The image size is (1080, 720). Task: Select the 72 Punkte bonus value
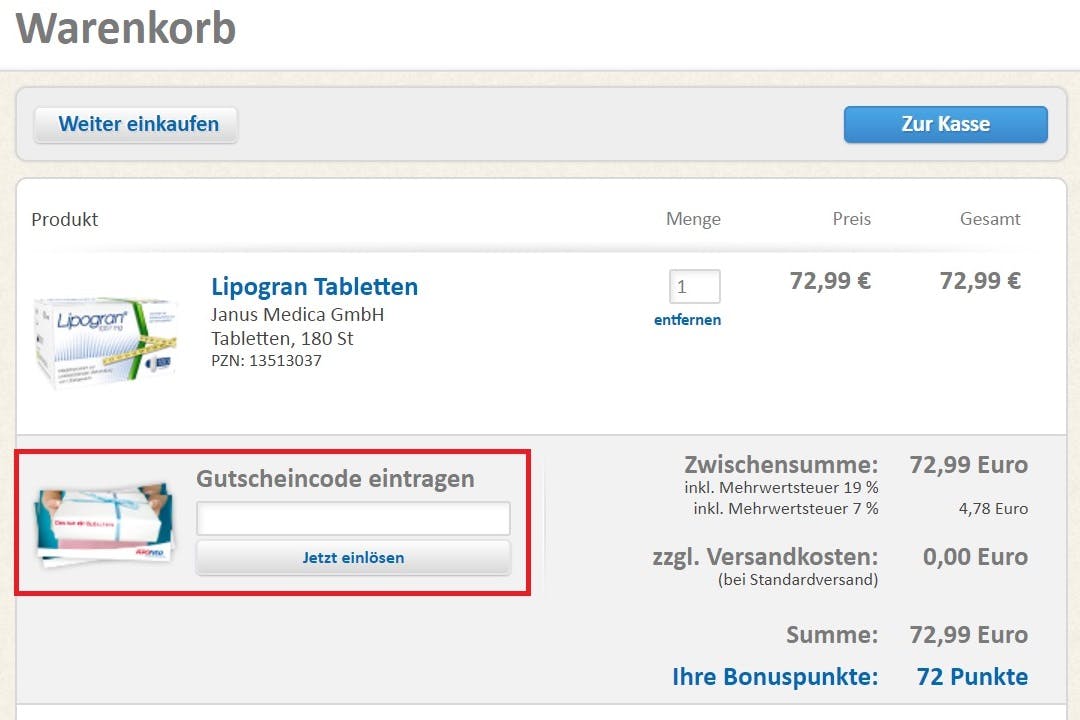(x=972, y=677)
